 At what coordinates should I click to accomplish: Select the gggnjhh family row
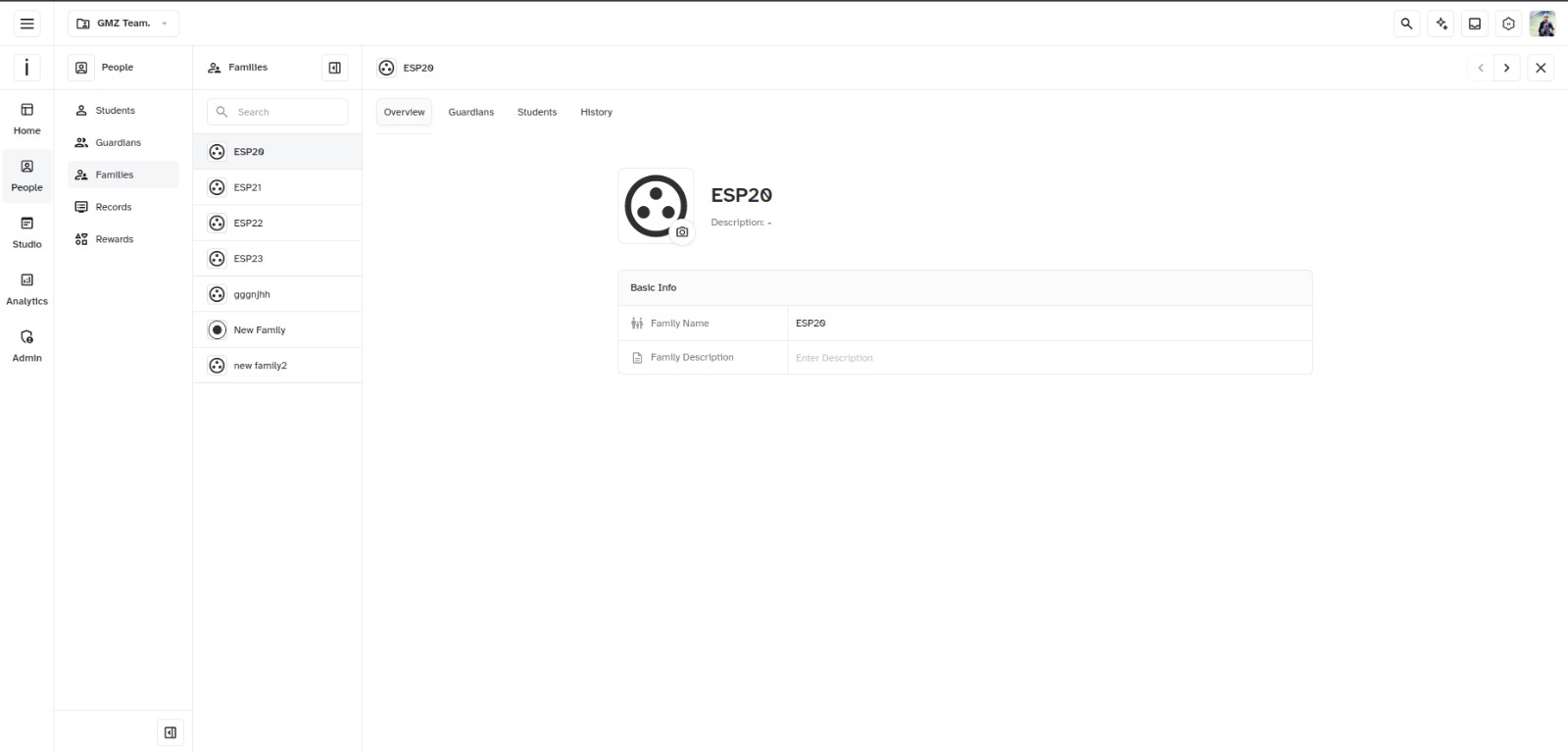277,294
